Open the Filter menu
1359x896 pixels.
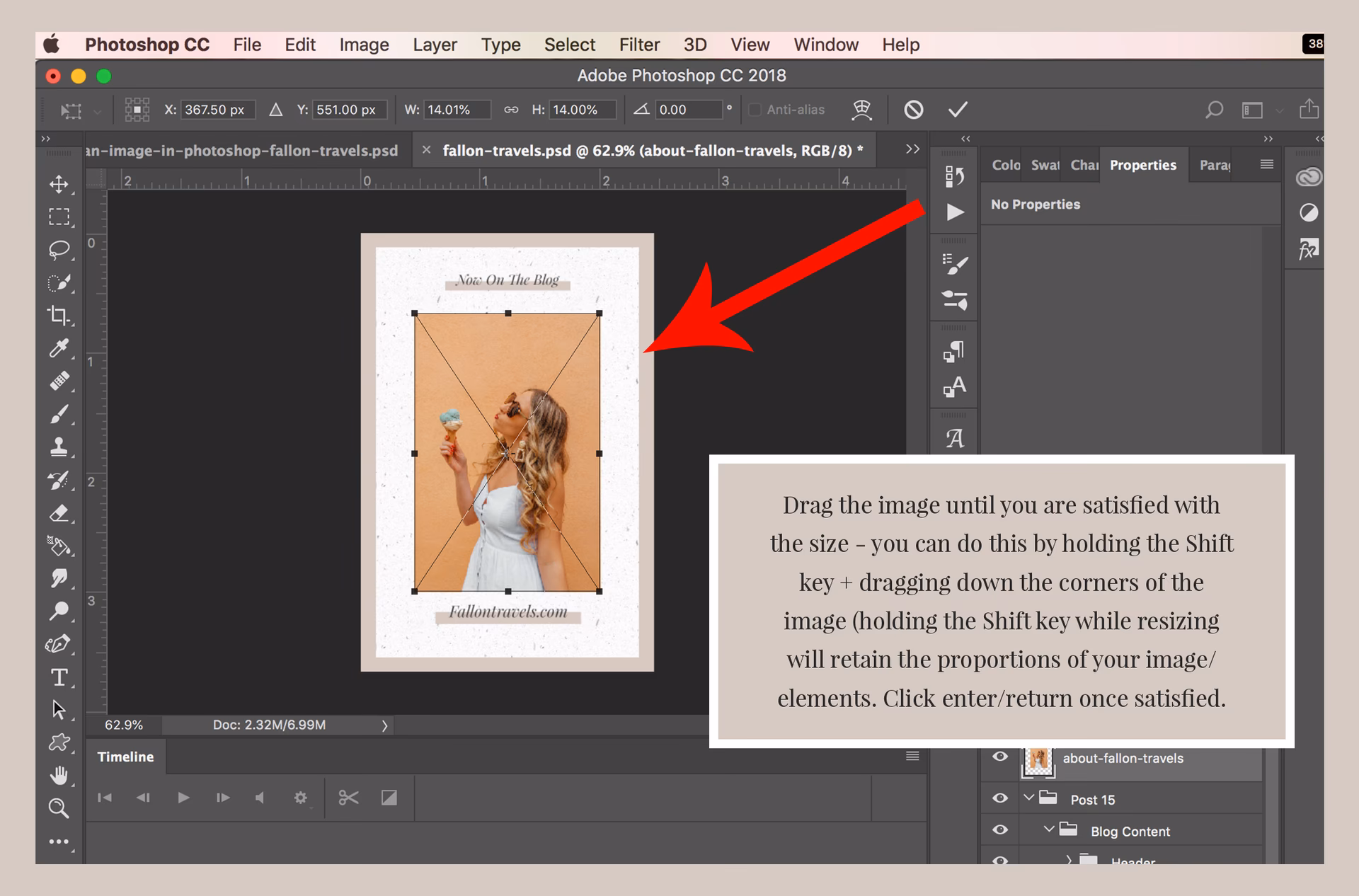(638, 44)
